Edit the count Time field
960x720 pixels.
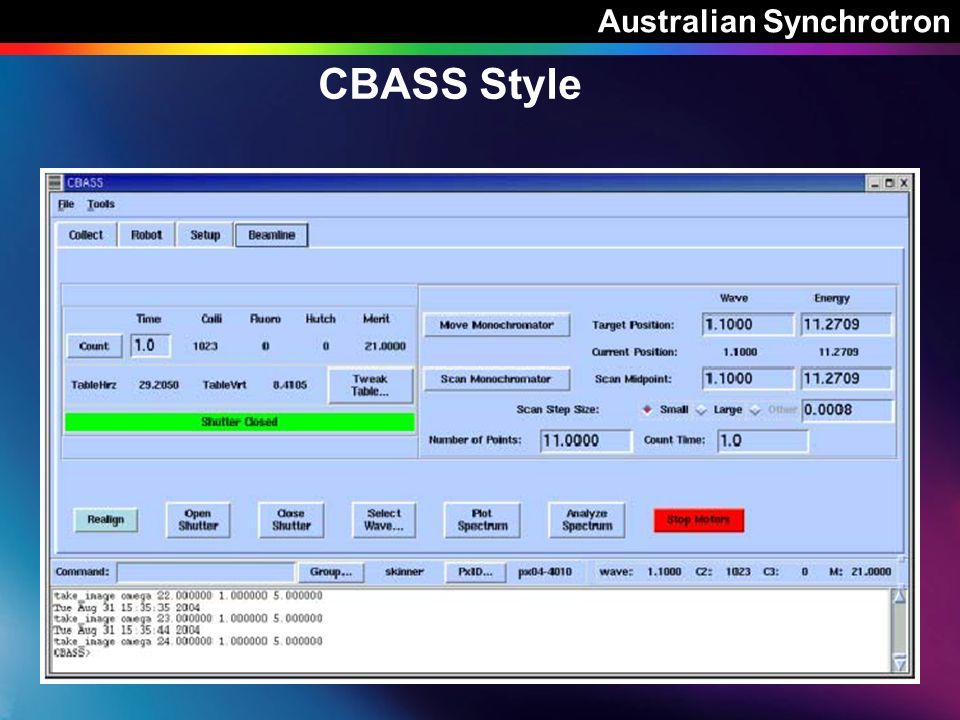click(x=151, y=345)
